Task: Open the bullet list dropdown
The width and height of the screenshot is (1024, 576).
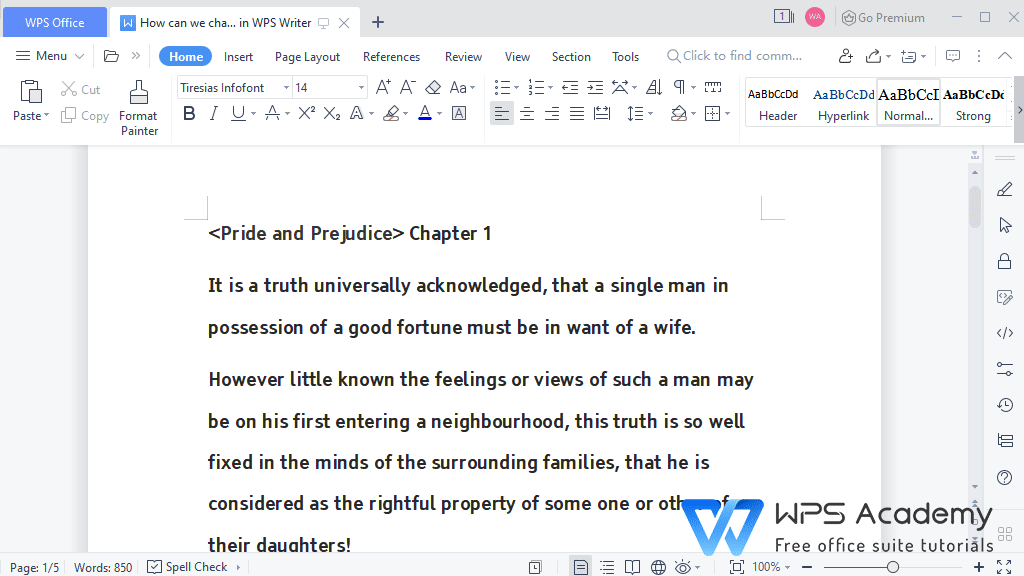Action: 517,88
